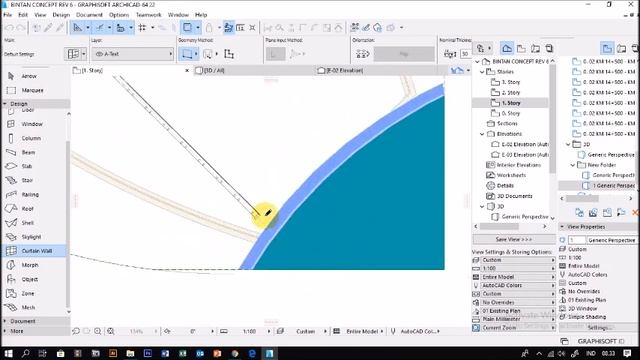Click the Navigator vertical scrollbar
This screenshot has height=360, width=640.
[553, 118]
